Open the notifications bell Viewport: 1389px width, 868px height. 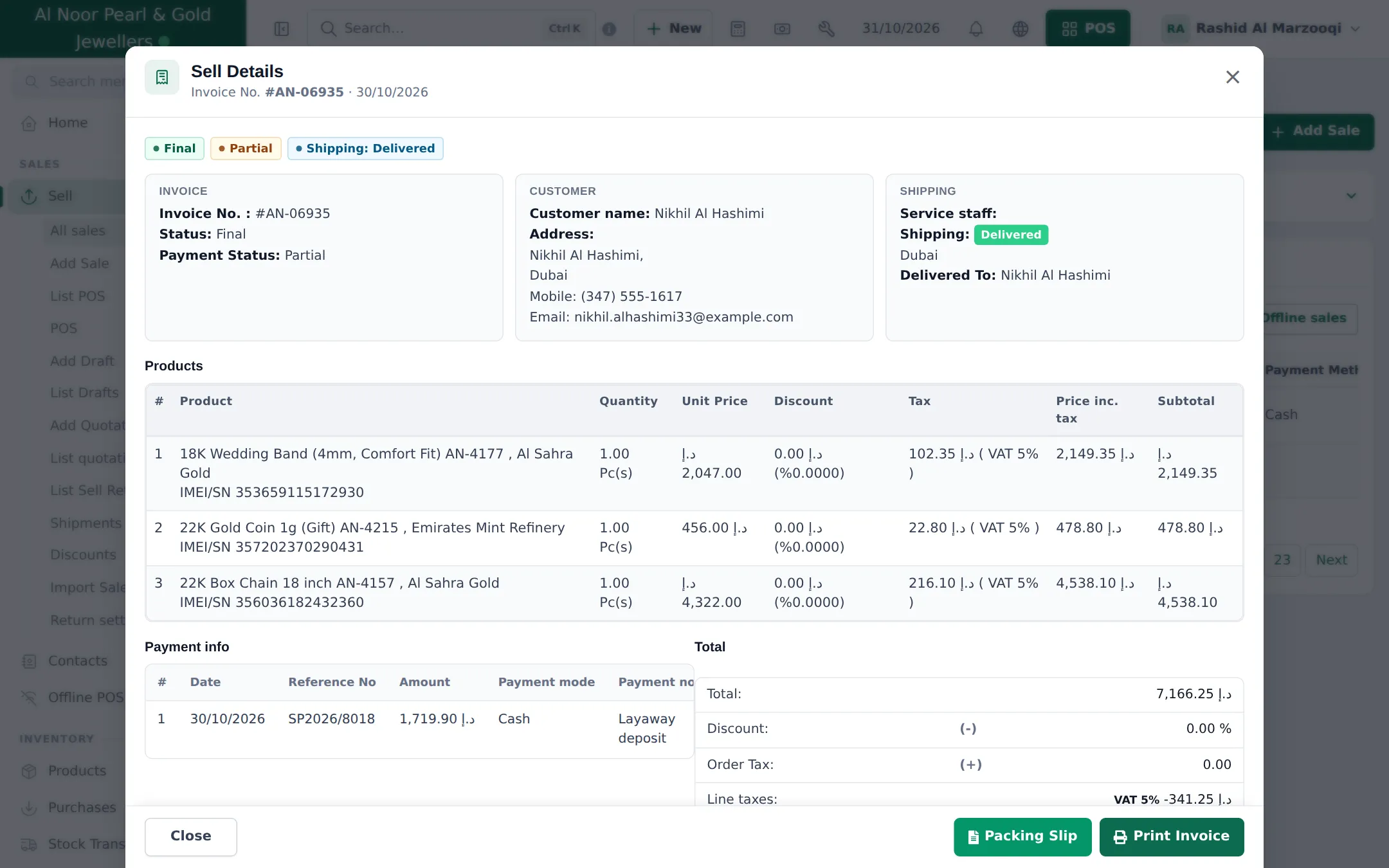click(976, 29)
